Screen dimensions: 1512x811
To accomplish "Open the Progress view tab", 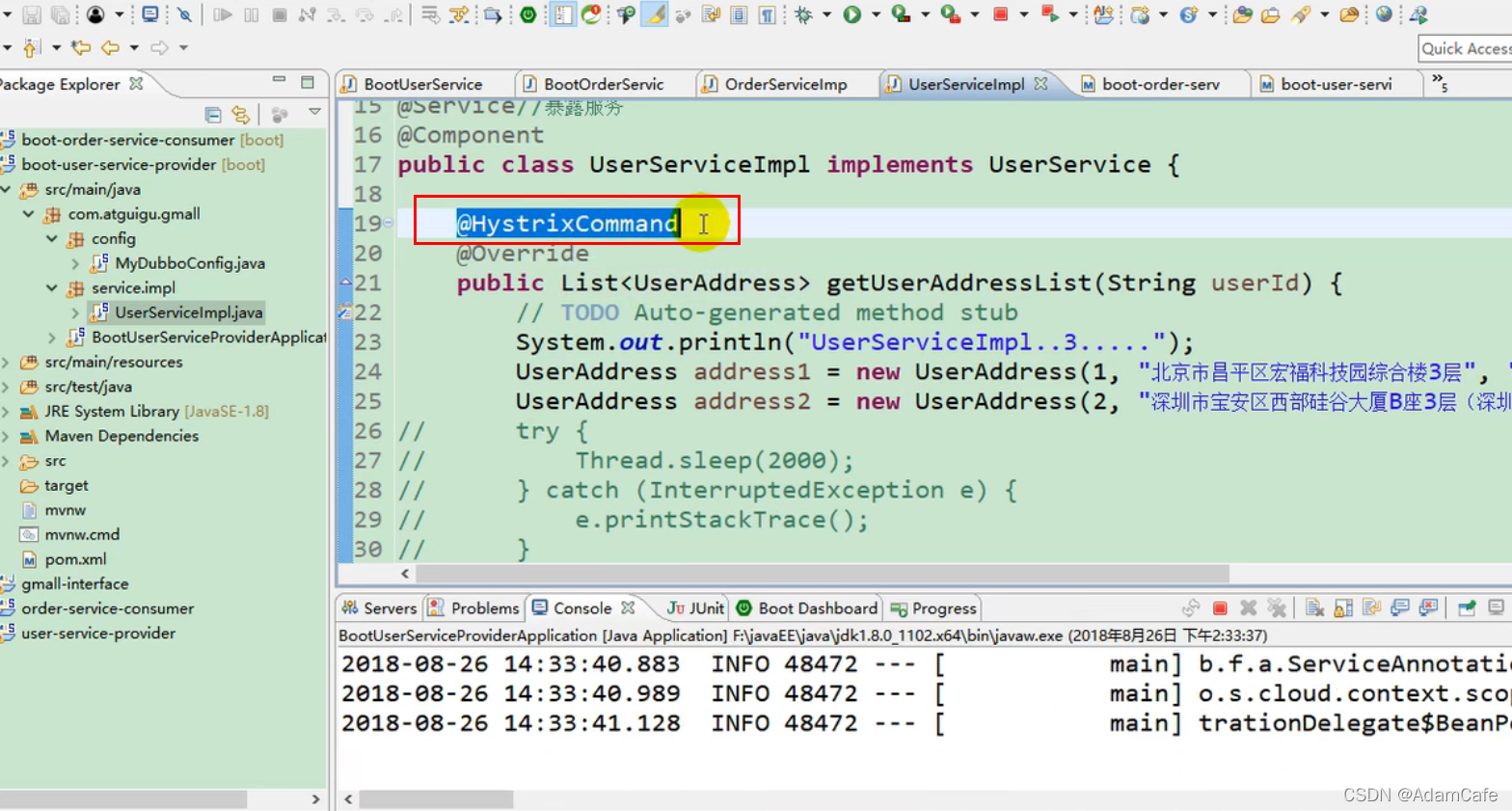I will [934, 608].
